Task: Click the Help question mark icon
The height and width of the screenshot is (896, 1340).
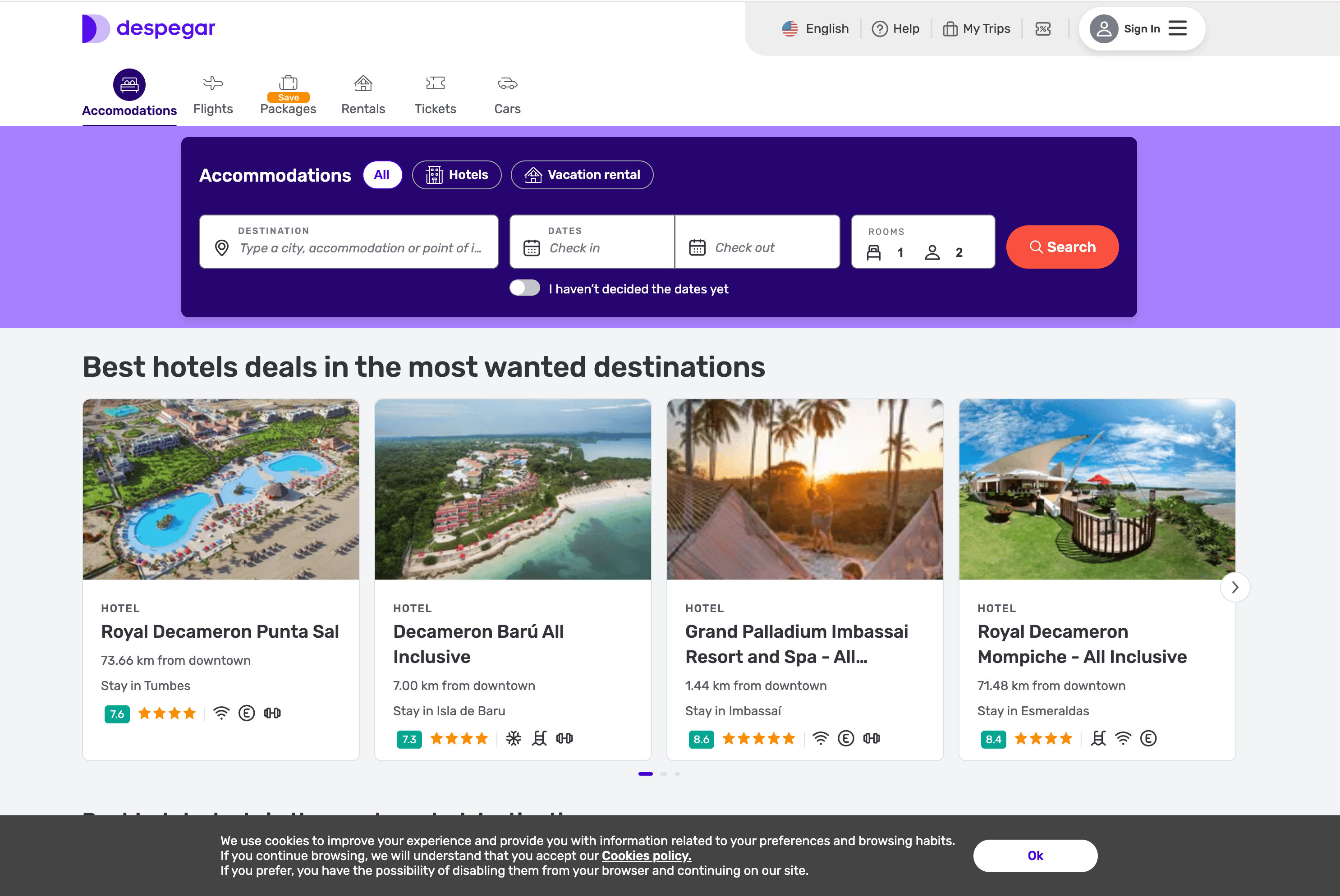Action: (879, 28)
